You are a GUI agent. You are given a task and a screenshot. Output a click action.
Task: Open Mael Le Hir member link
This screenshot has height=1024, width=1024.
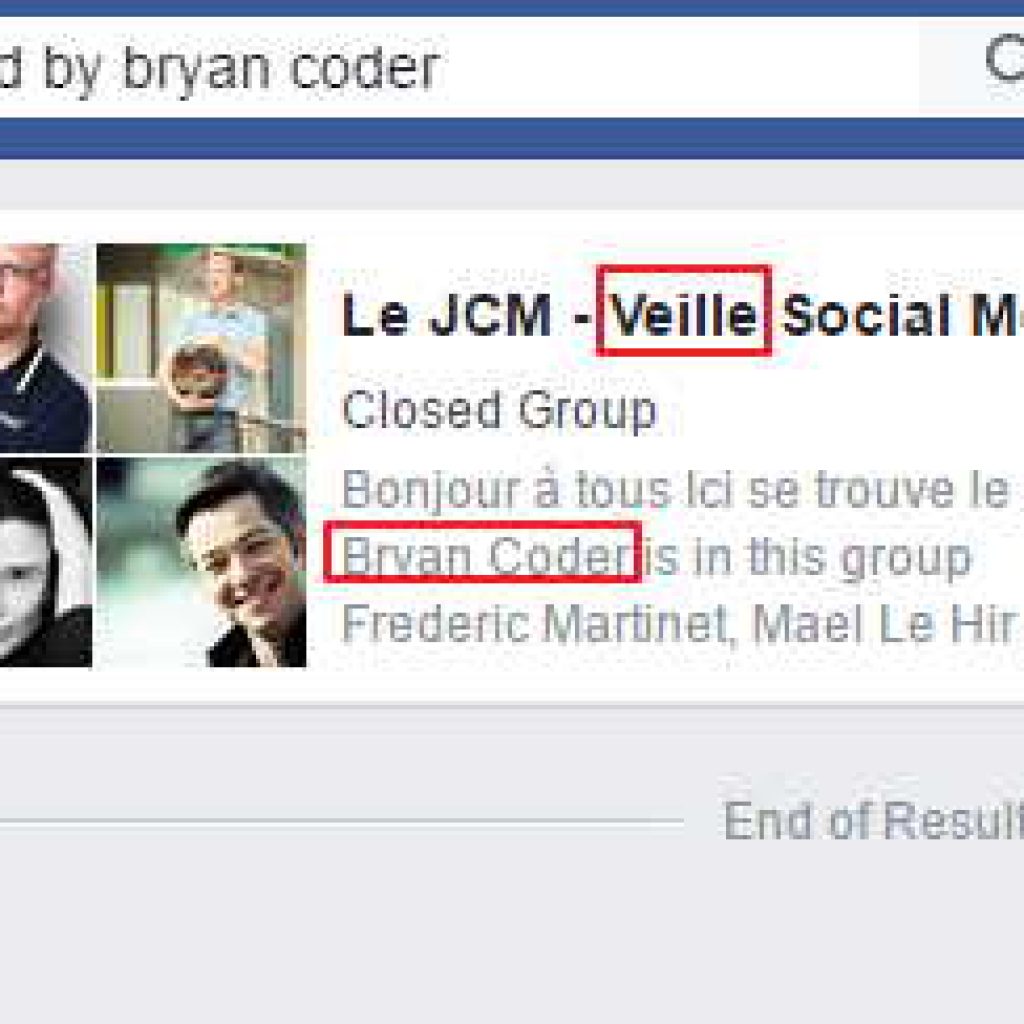click(x=884, y=624)
